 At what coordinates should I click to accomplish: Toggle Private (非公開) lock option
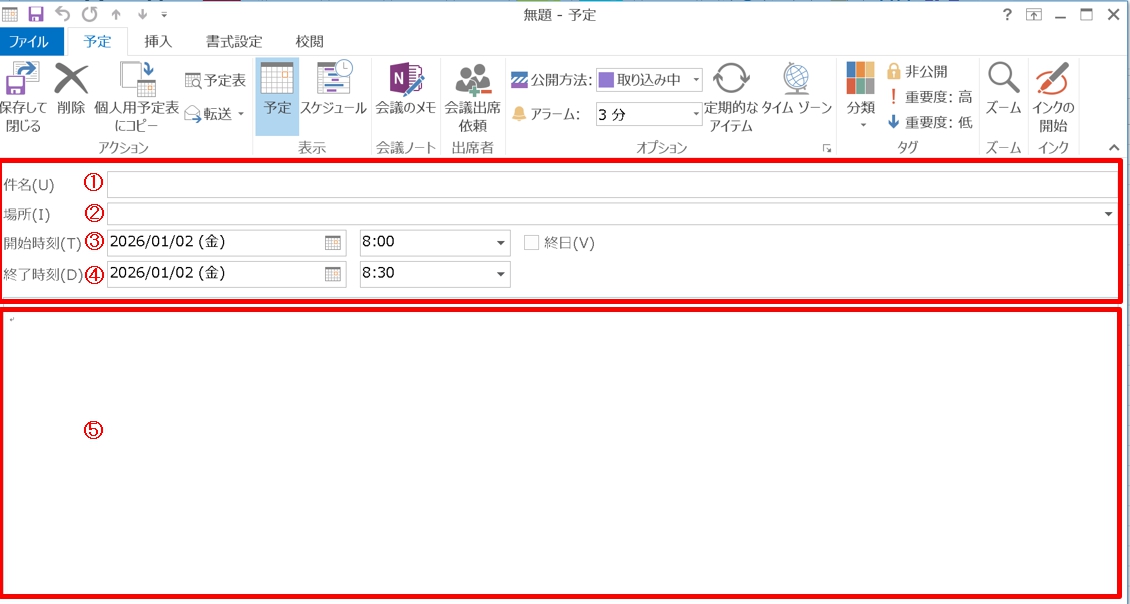coord(917,72)
